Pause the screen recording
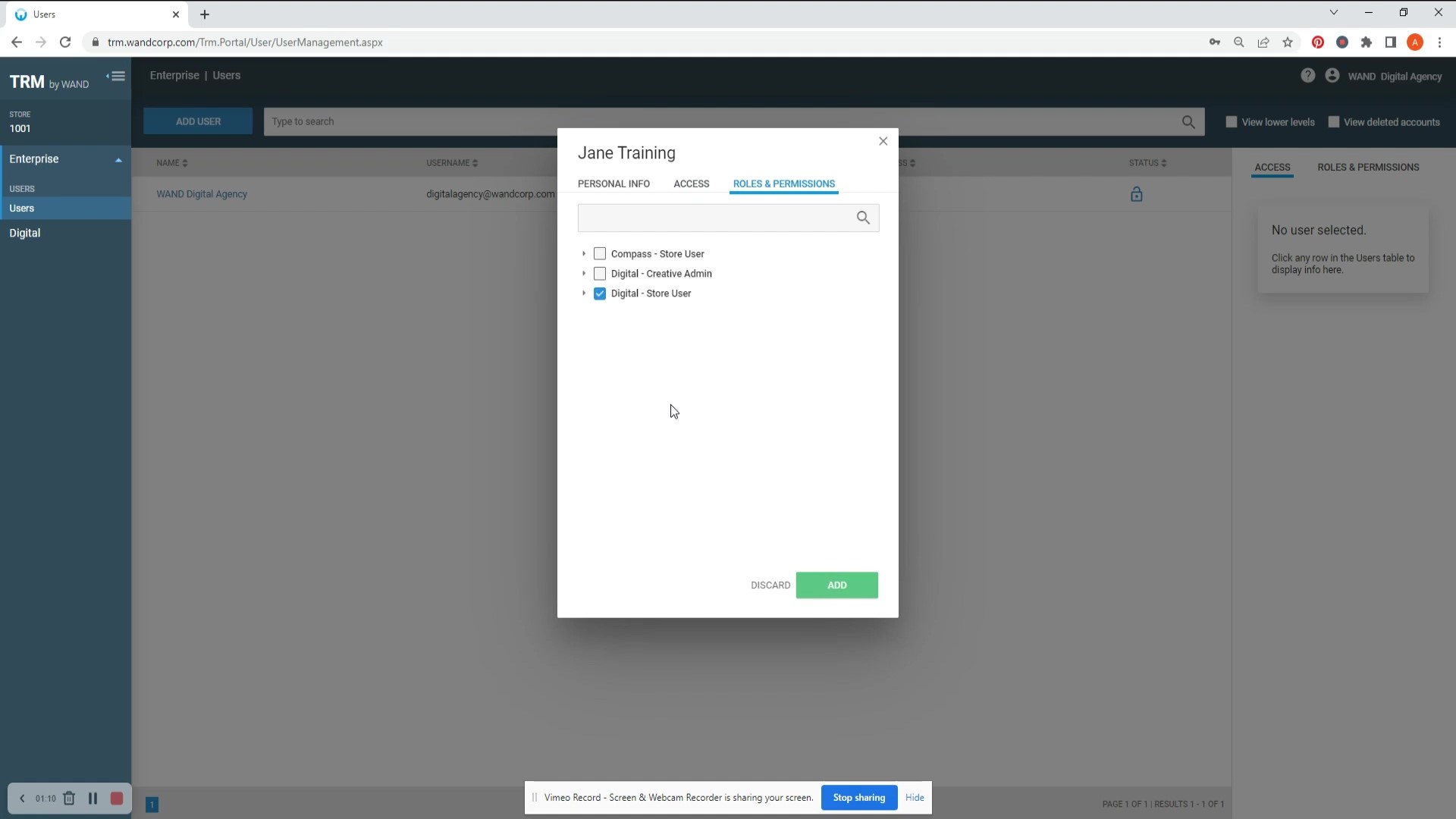1456x819 pixels. [93, 798]
